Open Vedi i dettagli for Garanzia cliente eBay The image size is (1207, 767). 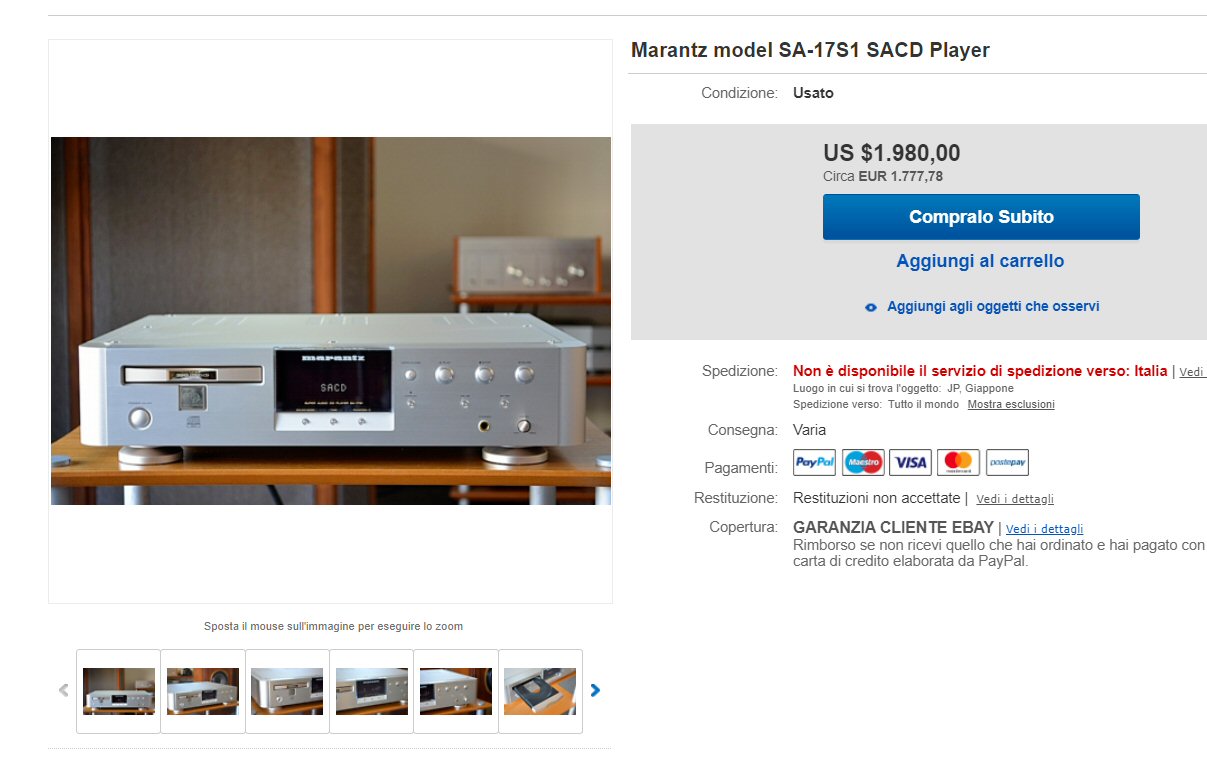[1044, 529]
